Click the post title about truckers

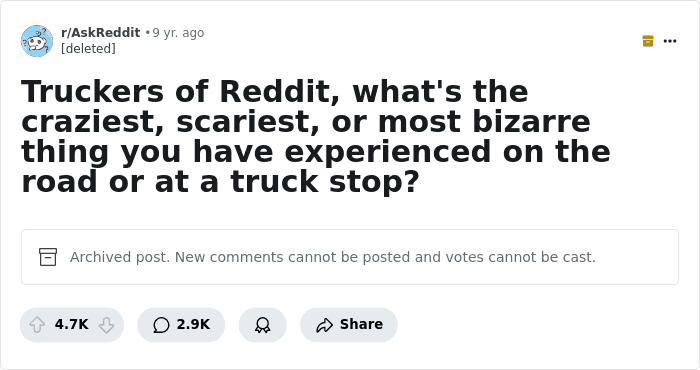(x=315, y=136)
